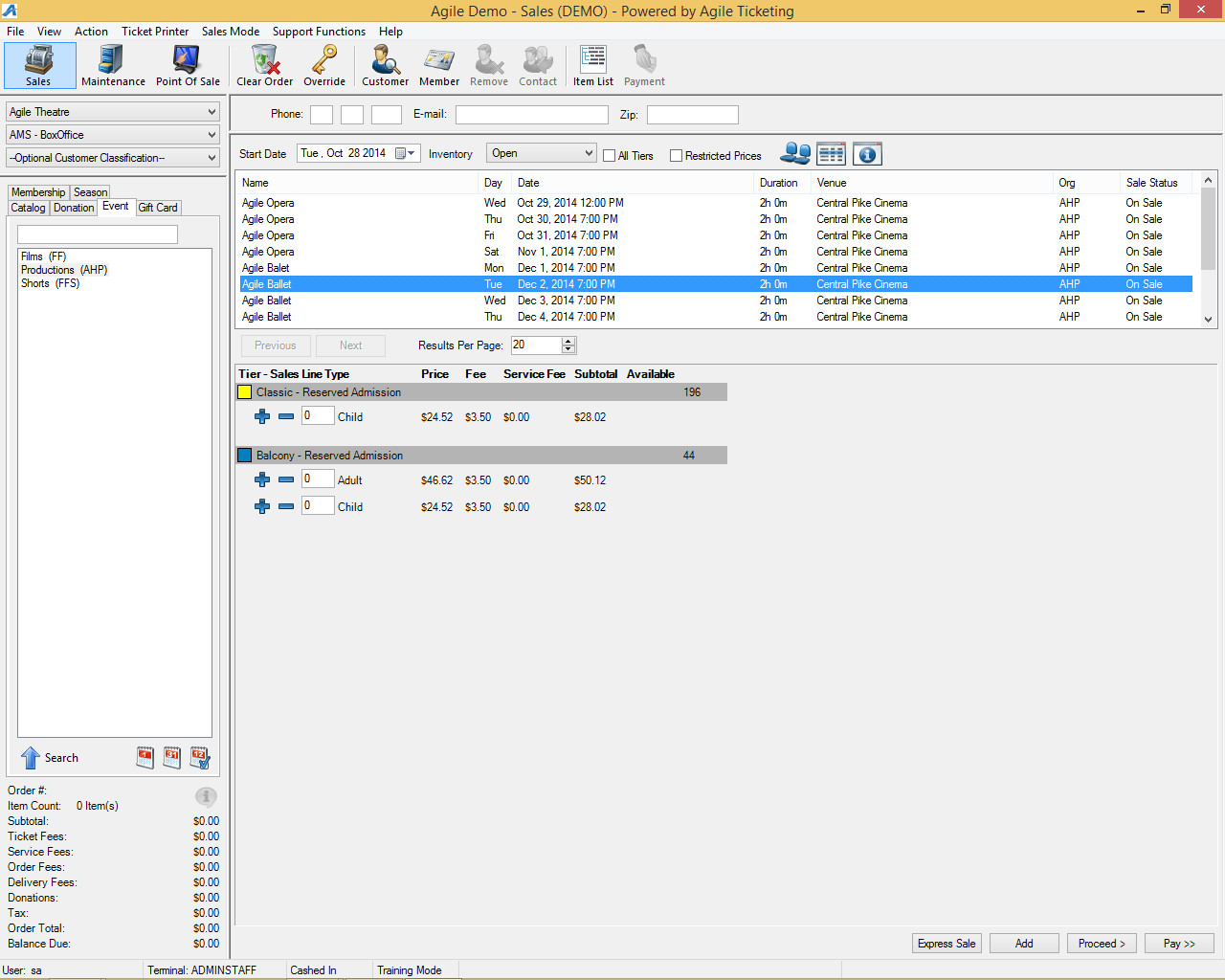Image resolution: width=1225 pixels, height=980 pixels.
Task: Click the Balcony Adult quantity field
Action: click(318, 479)
